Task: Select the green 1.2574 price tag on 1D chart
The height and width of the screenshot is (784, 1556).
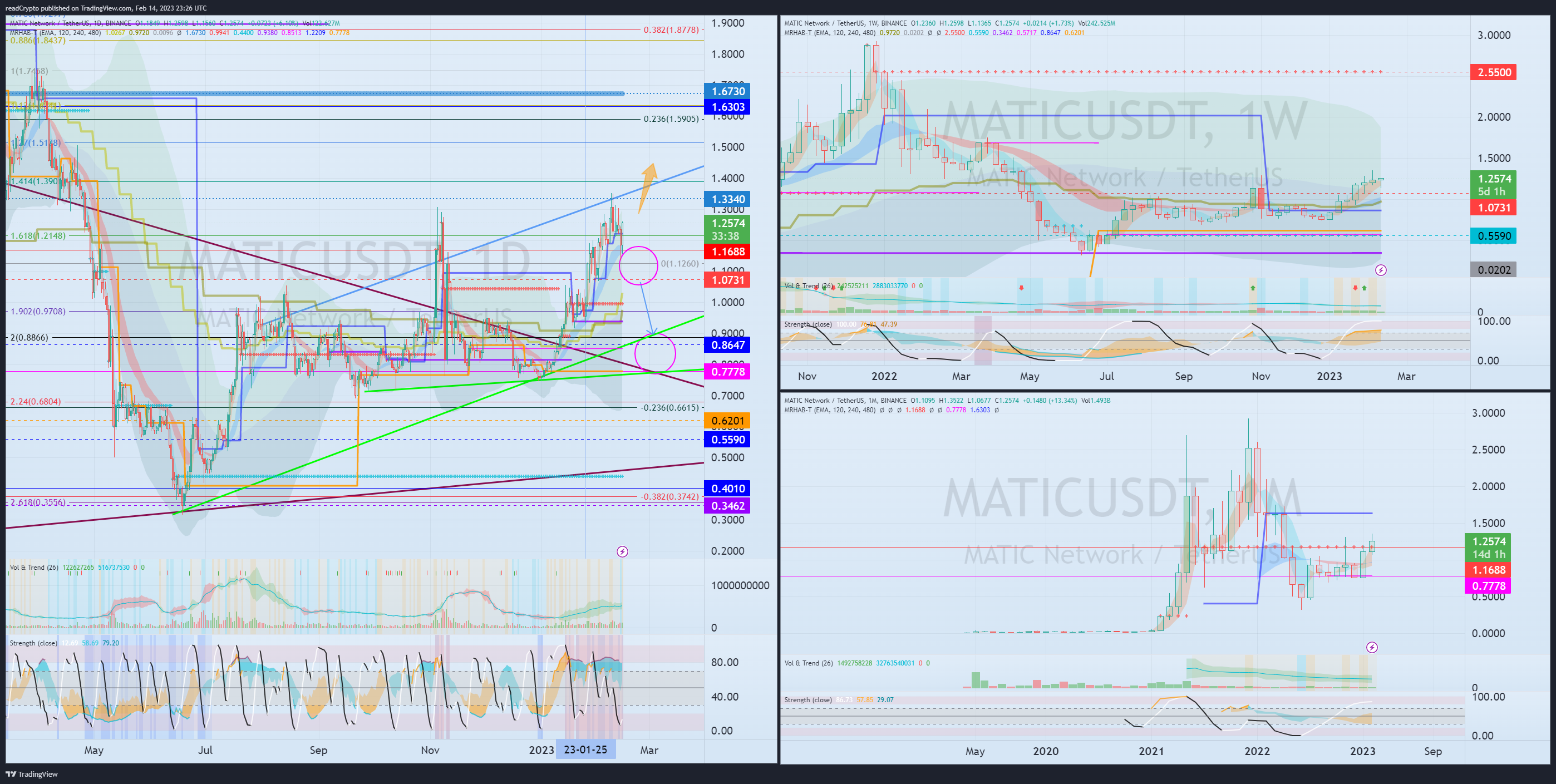Action: tap(727, 229)
